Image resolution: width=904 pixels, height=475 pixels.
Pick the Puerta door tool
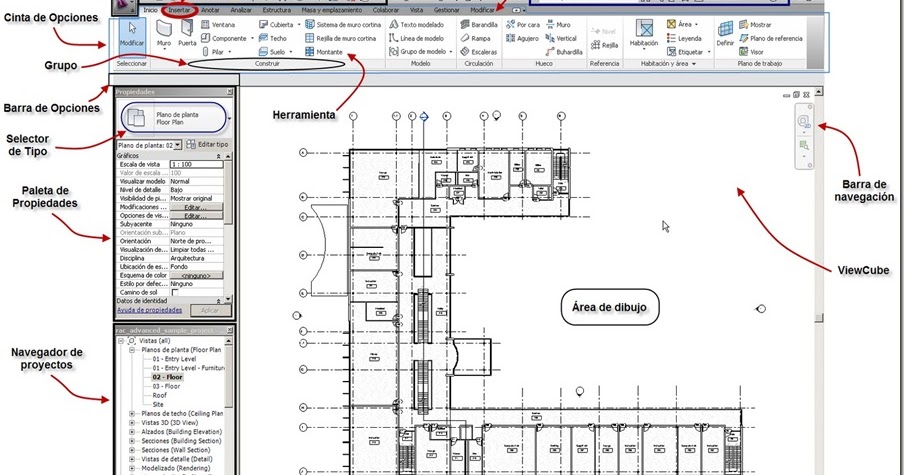tap(187, 34)
